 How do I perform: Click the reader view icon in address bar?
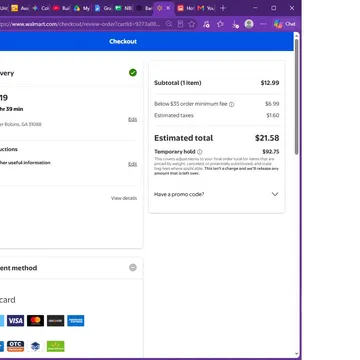coord(180,24)
